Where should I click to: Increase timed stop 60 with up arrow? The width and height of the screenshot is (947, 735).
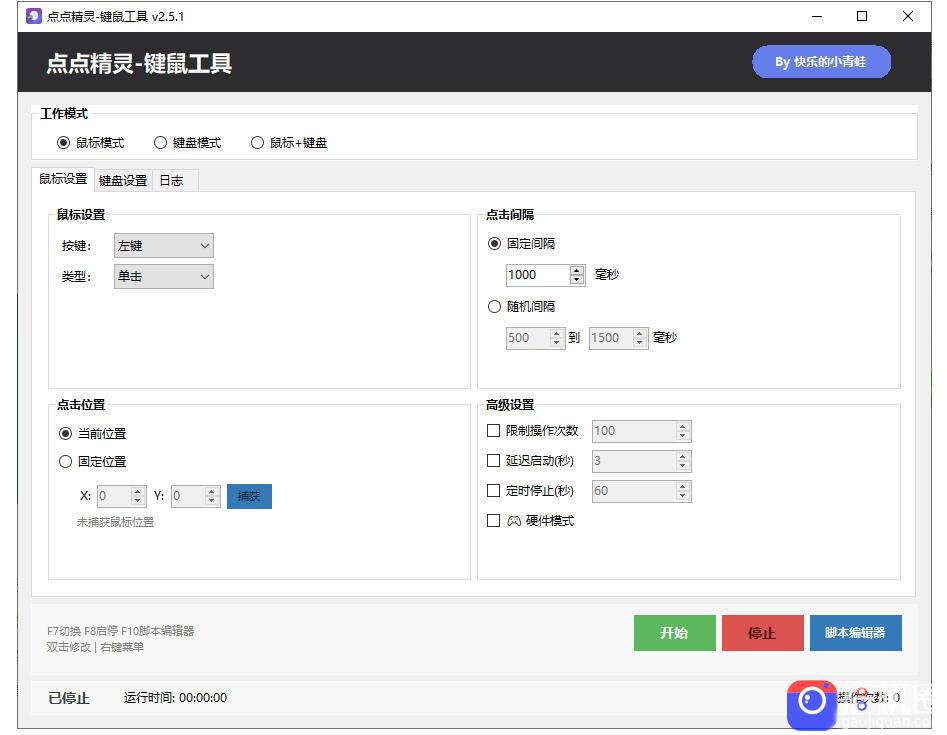pyautogui.click(x=683, y=486)
